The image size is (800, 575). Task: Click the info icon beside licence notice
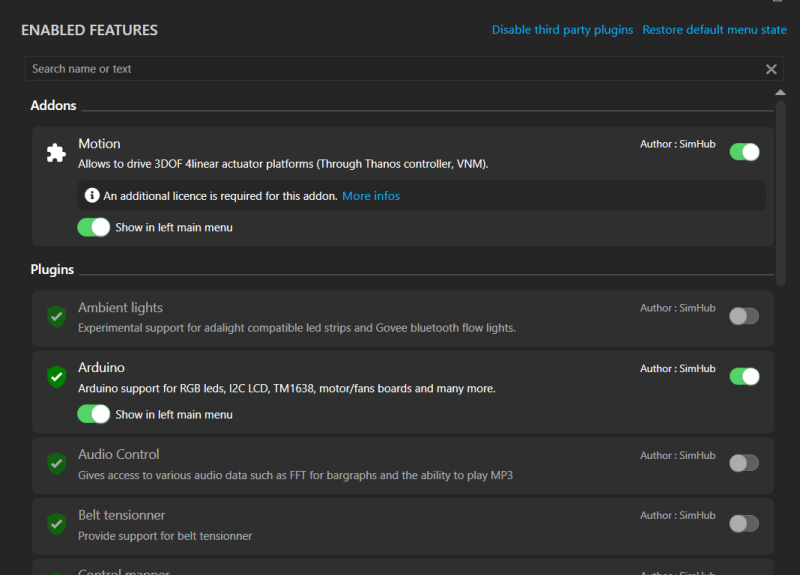click(x=92, y=196)
